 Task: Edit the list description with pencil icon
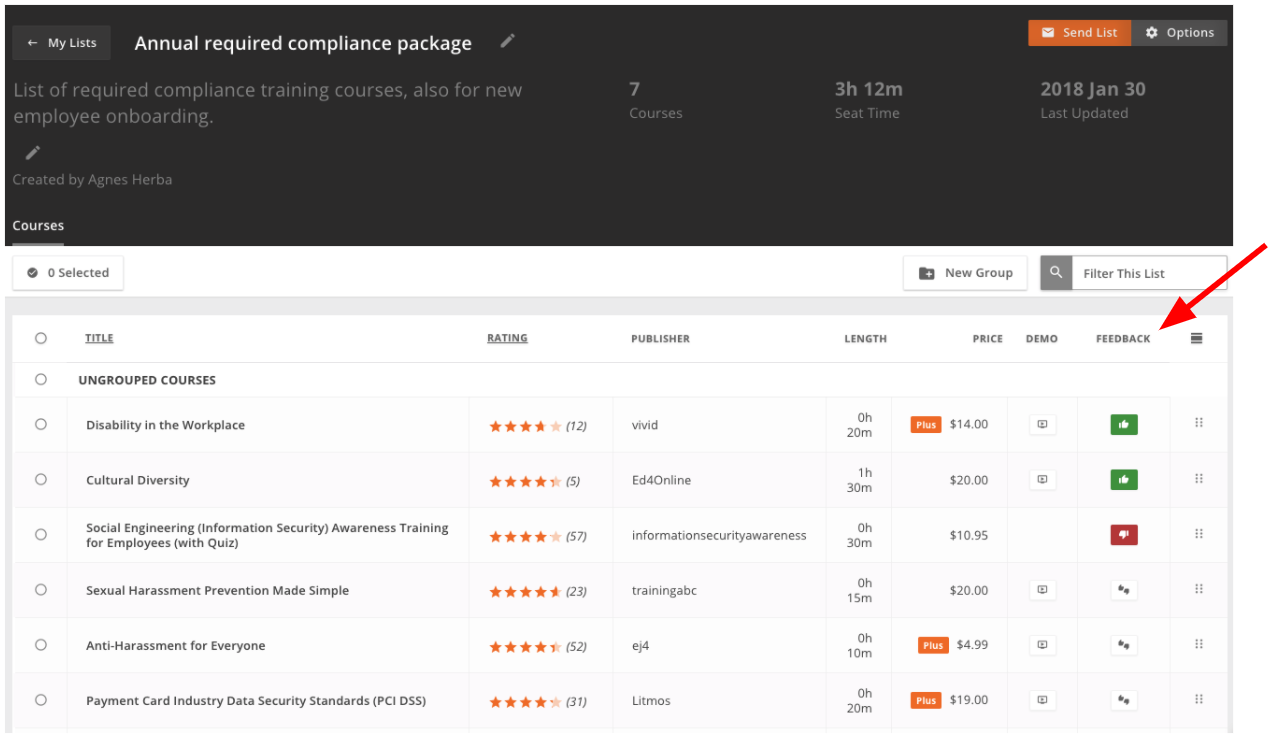coord(33,153)
